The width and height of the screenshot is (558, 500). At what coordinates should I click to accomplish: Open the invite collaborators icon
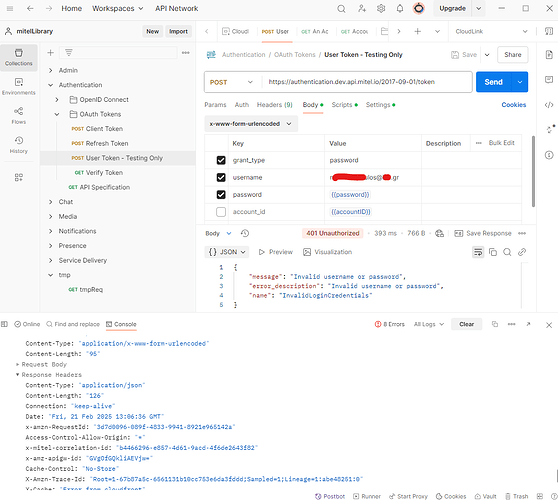362,8
